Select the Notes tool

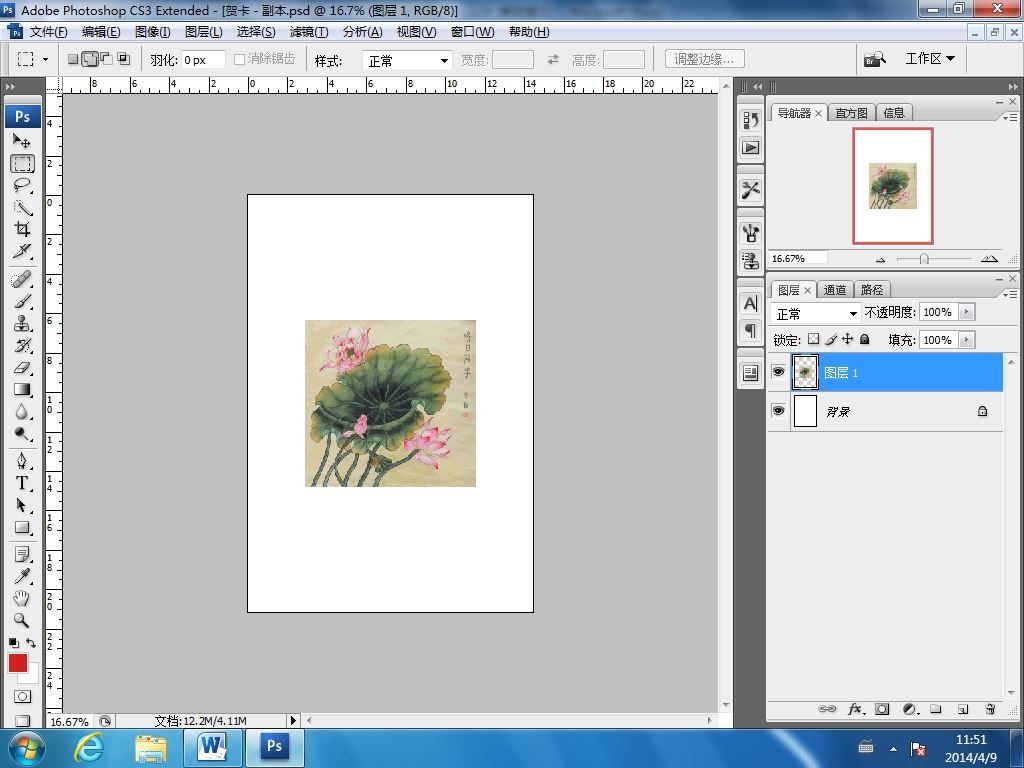coord(22,554)
